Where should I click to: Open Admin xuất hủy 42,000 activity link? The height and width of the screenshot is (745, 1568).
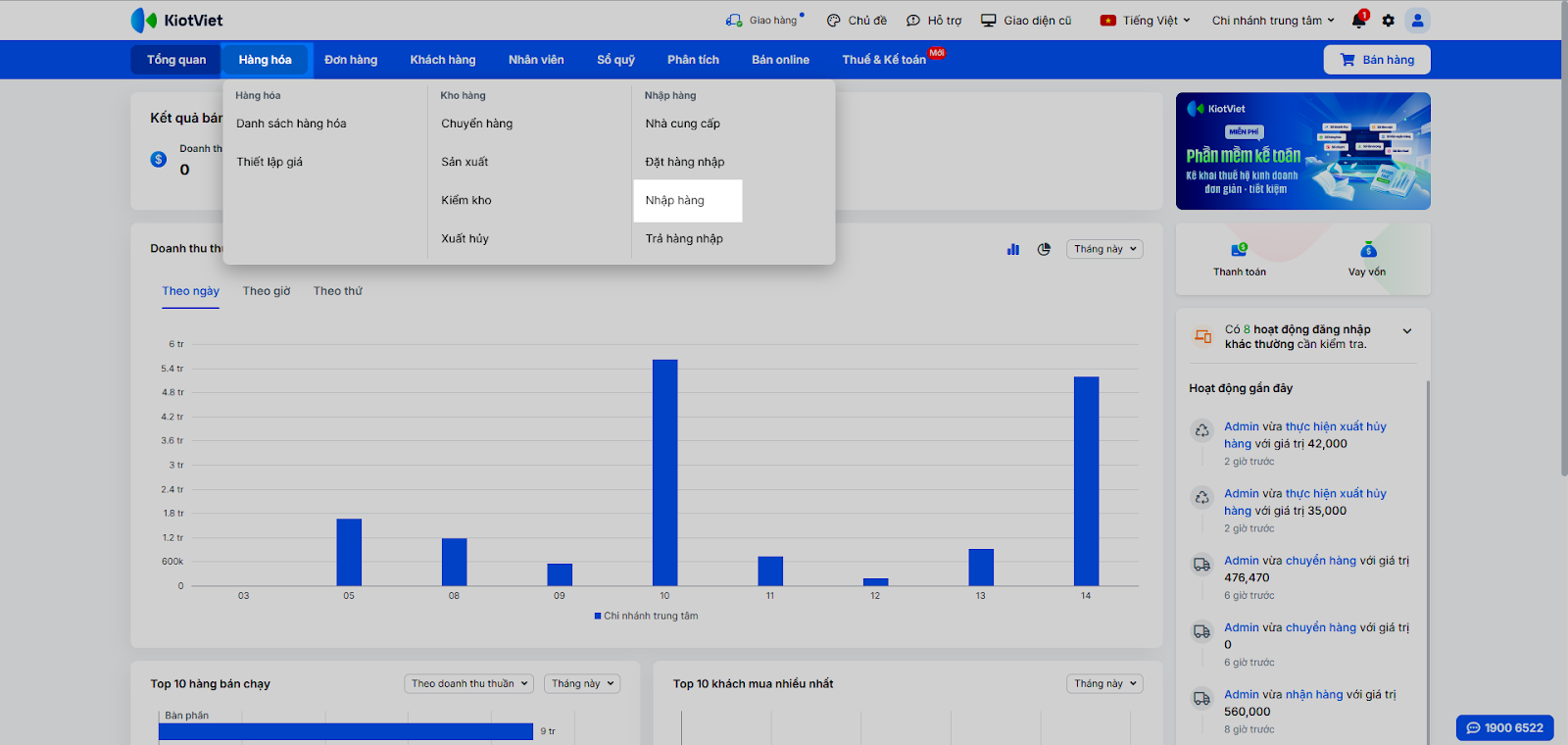1305,435
